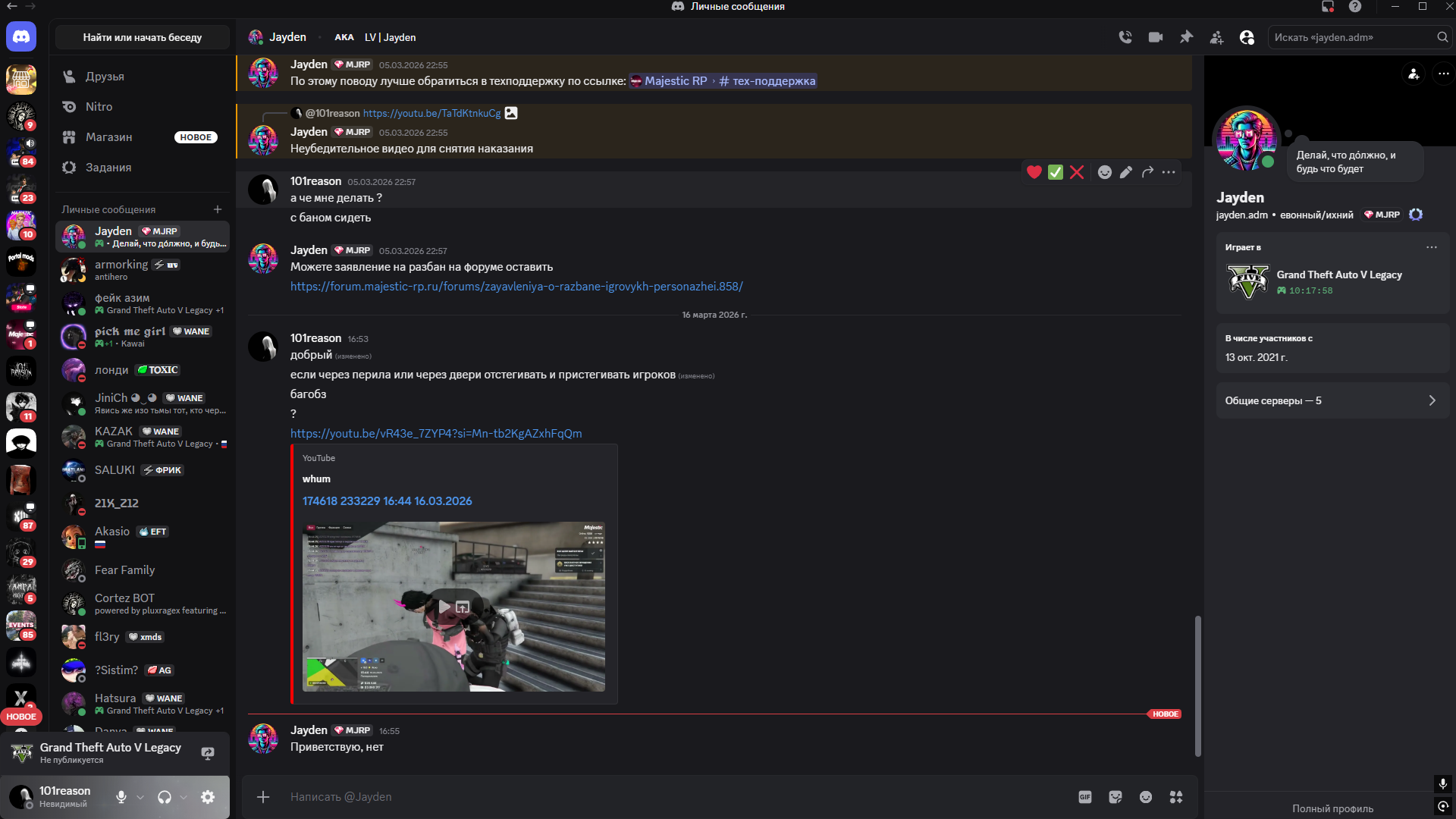The height and width of the screenshot is (819, 1456).
Task: Add friends to this DM
Action: click(1216, 37)
